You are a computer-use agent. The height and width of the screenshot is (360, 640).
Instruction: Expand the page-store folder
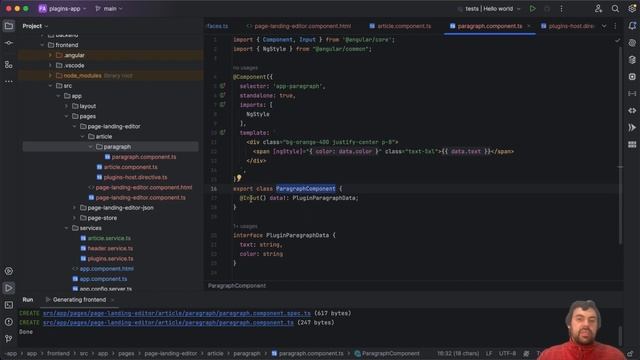(x=75, y=218)
